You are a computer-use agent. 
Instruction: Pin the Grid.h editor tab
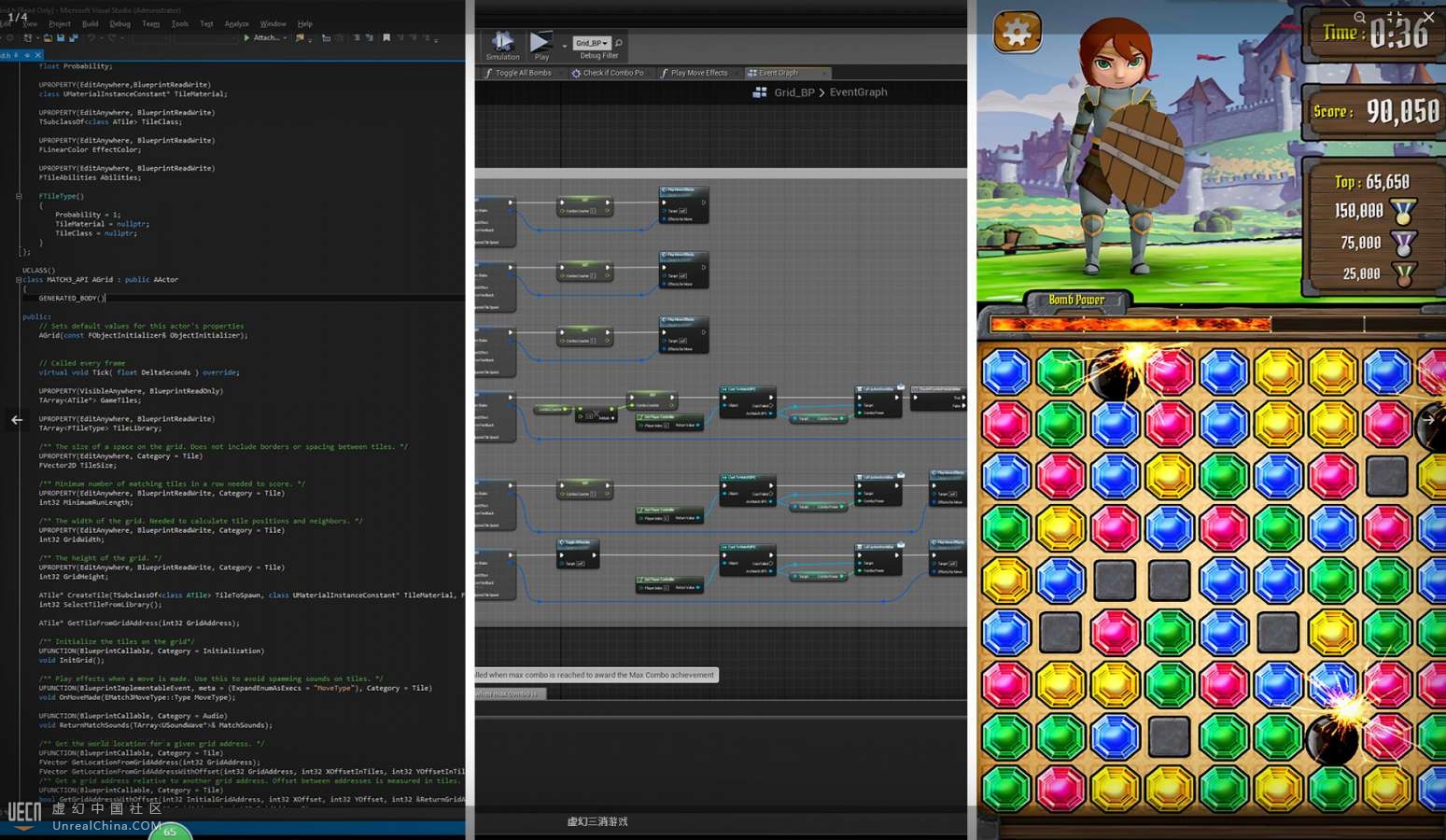tap(26, 55)
